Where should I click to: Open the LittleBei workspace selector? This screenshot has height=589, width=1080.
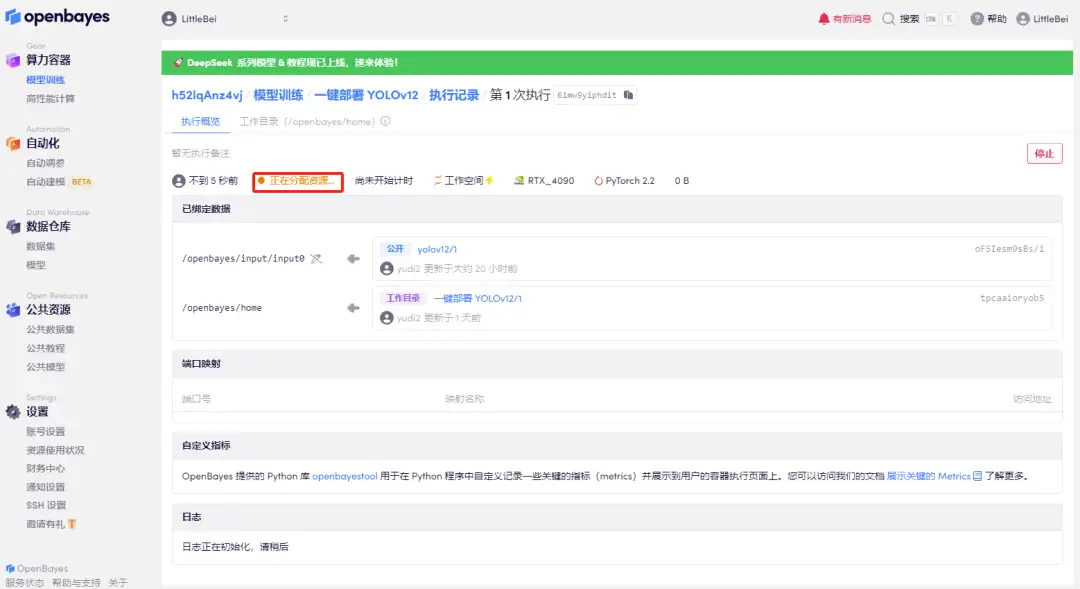225,17
